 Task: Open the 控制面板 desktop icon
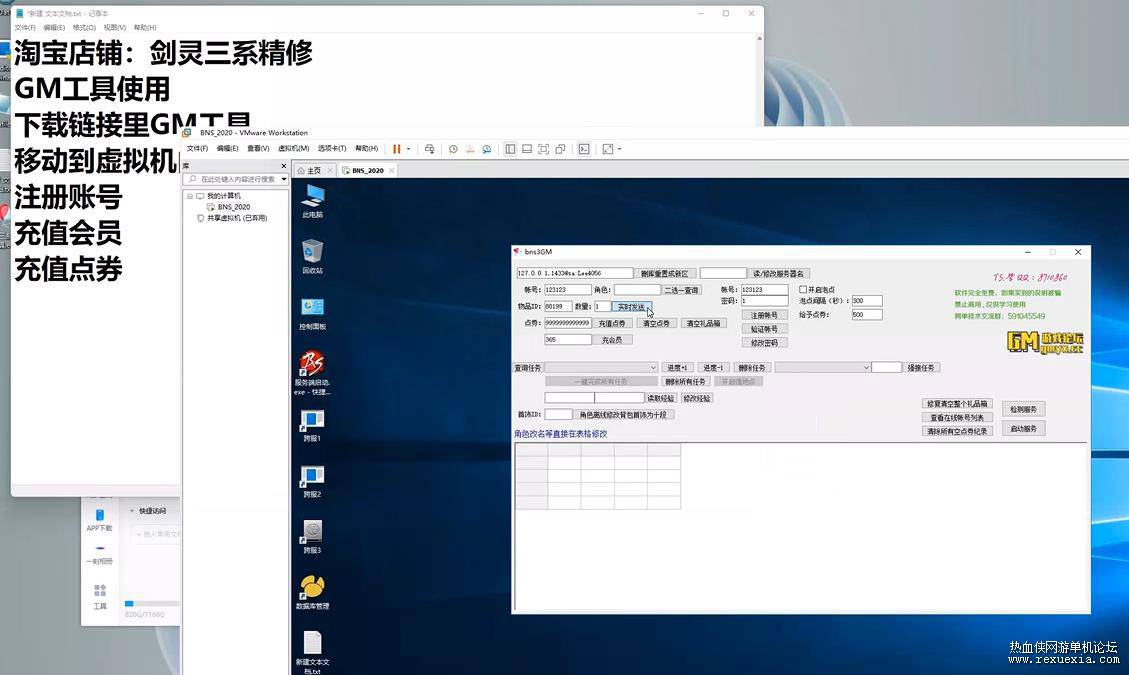[x=312, y=313]
